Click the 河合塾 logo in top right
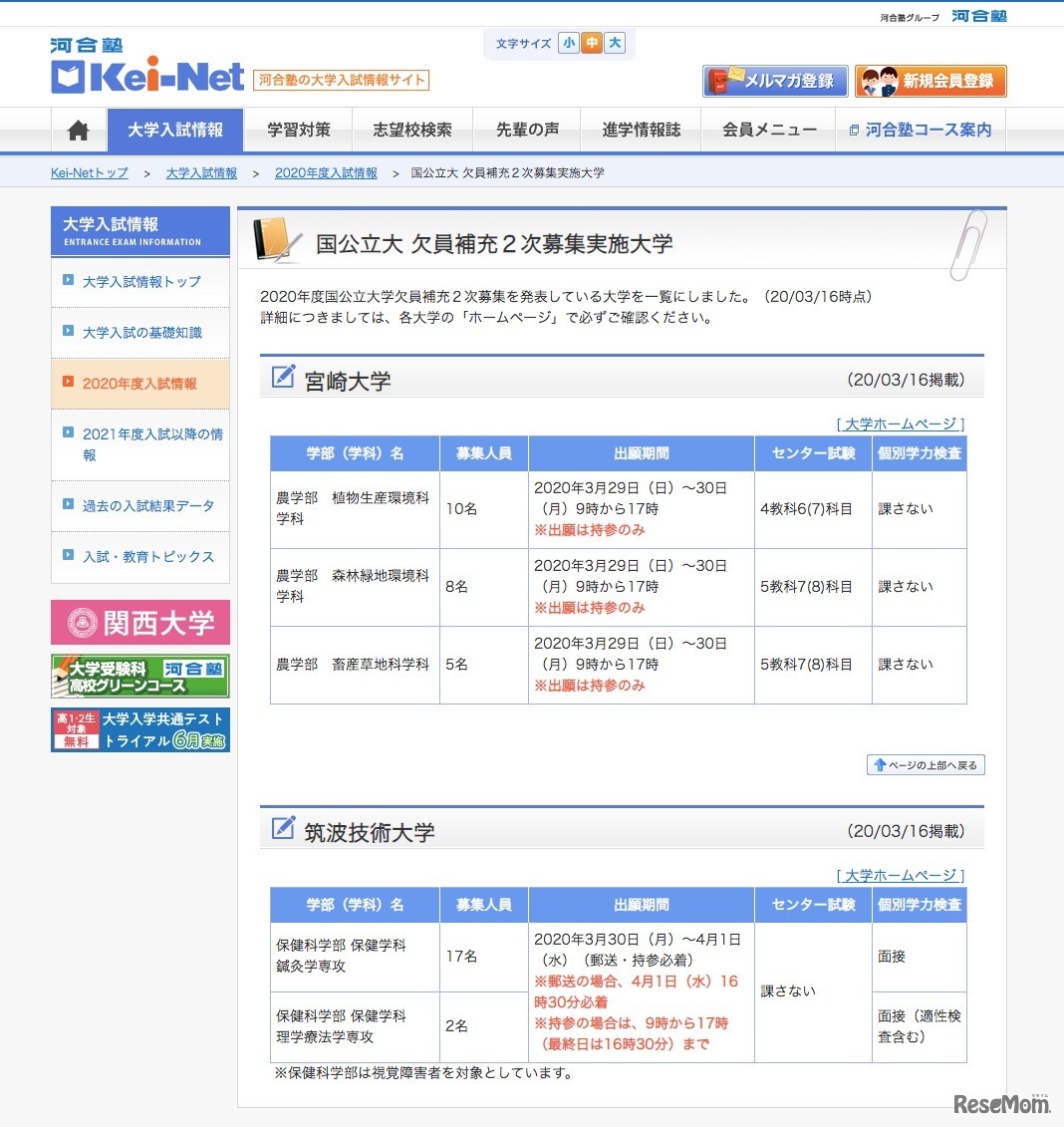 (x=979, y=15)
